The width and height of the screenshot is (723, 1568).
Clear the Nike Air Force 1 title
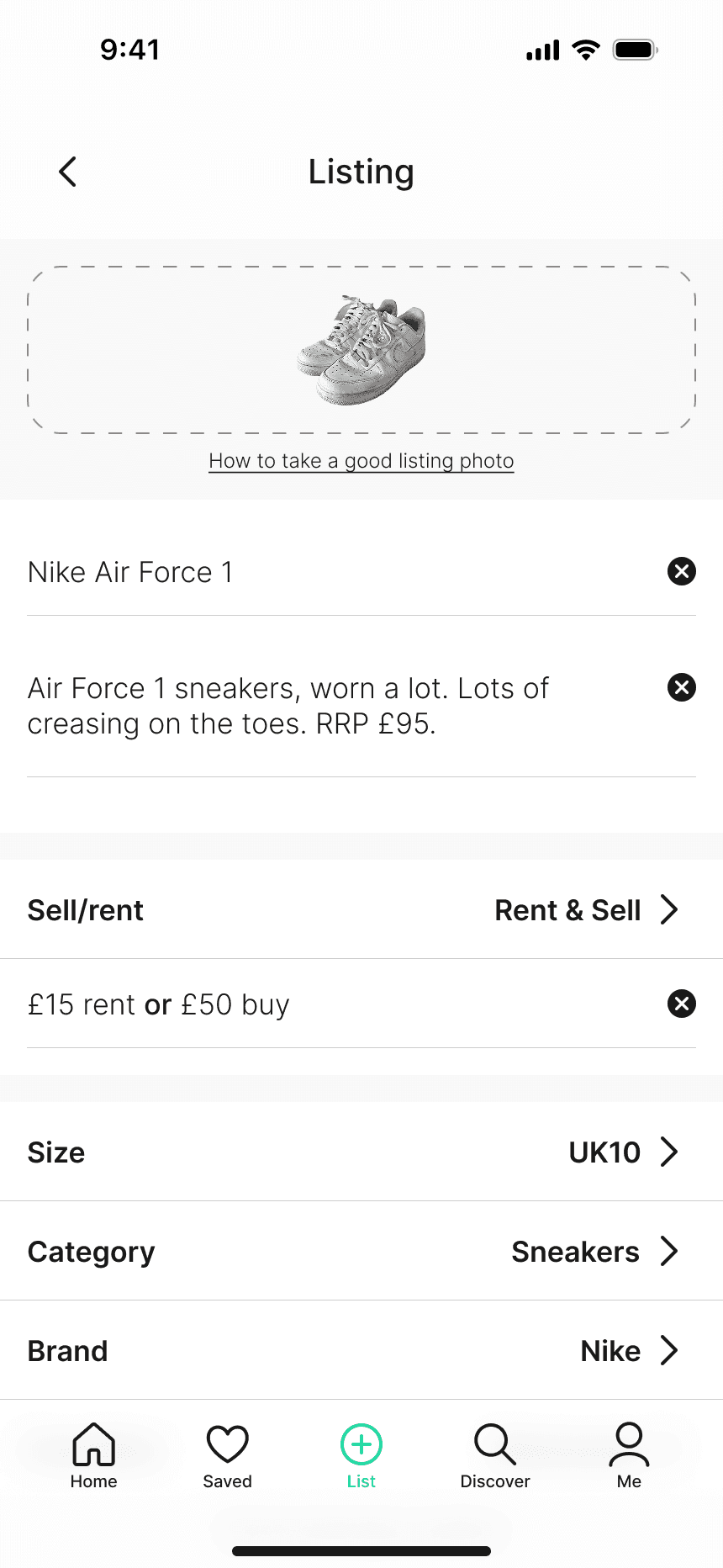coord(681,572)
